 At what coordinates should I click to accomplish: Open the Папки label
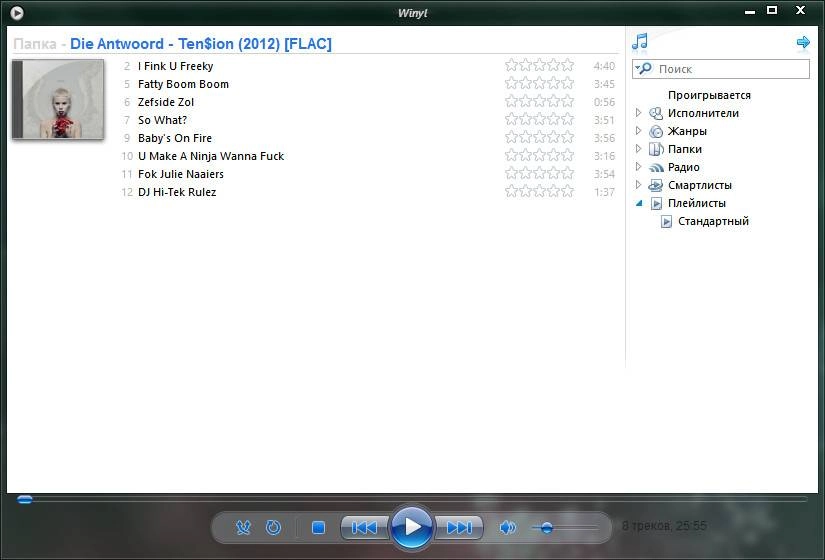coord(685,149)
